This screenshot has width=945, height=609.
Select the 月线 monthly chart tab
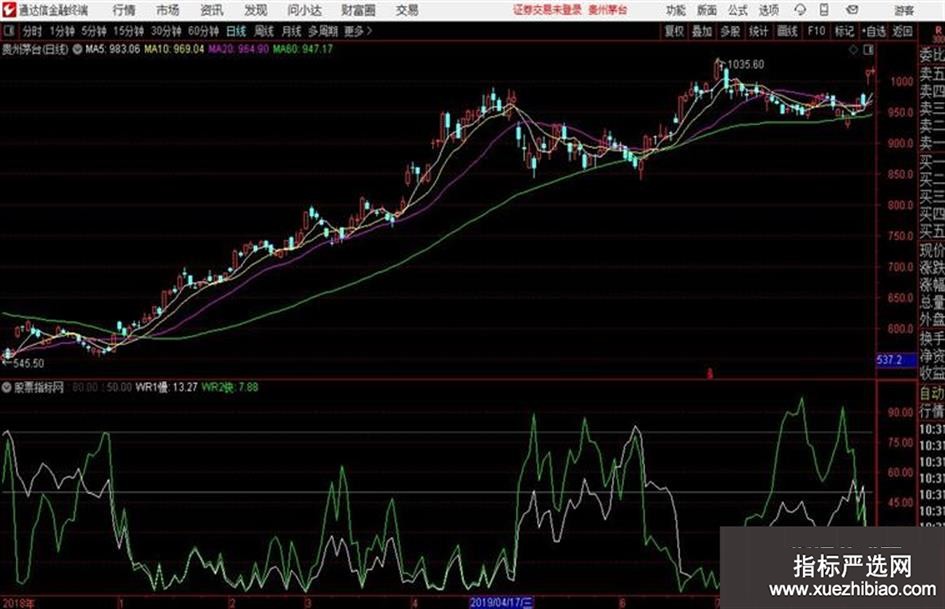click(x=292, y=31)
